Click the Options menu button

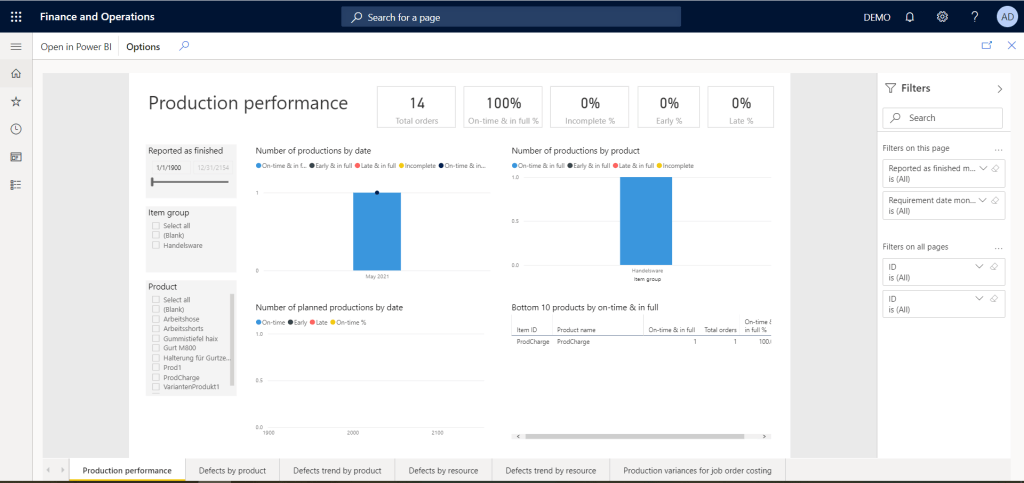pyautogui.click(x=143, y=47)
